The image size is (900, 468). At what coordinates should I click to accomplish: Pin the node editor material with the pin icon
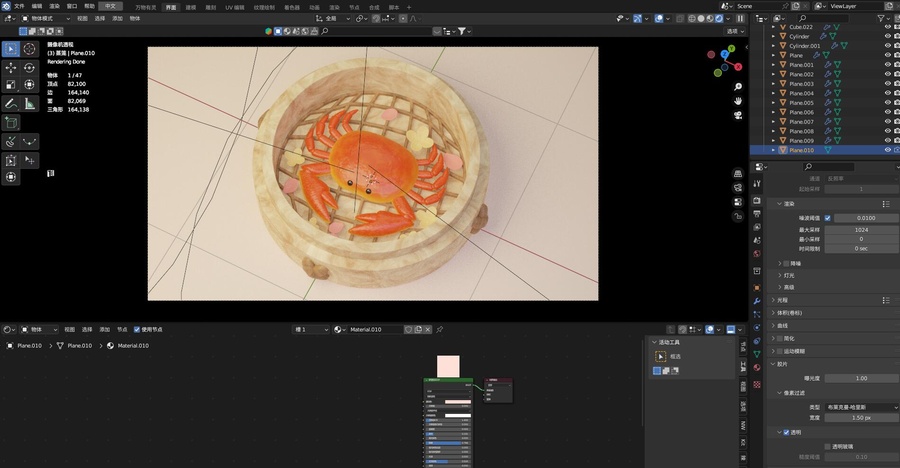pyautogui.click(x=440, y=330)
